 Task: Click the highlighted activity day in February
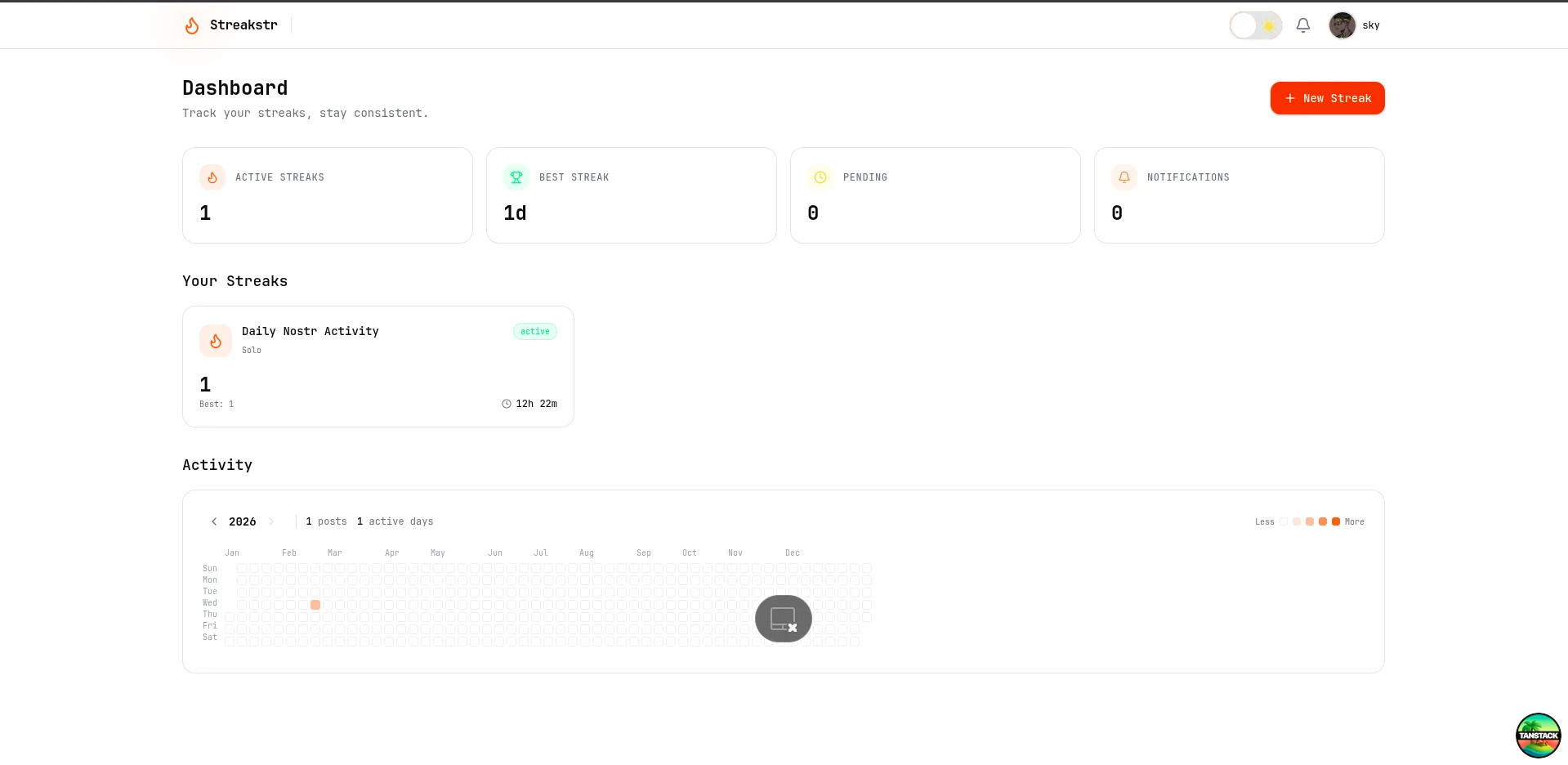315,605
